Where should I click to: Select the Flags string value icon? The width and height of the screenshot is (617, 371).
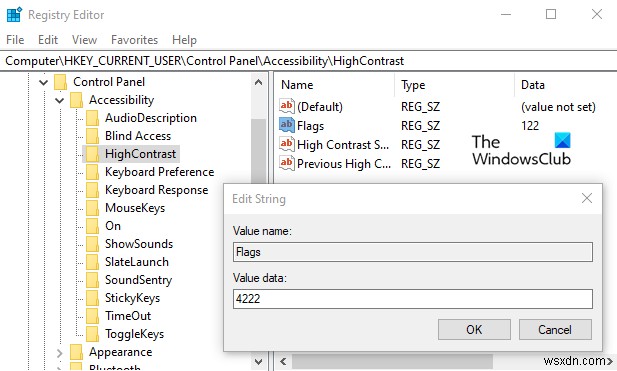[x=286, y=125]
